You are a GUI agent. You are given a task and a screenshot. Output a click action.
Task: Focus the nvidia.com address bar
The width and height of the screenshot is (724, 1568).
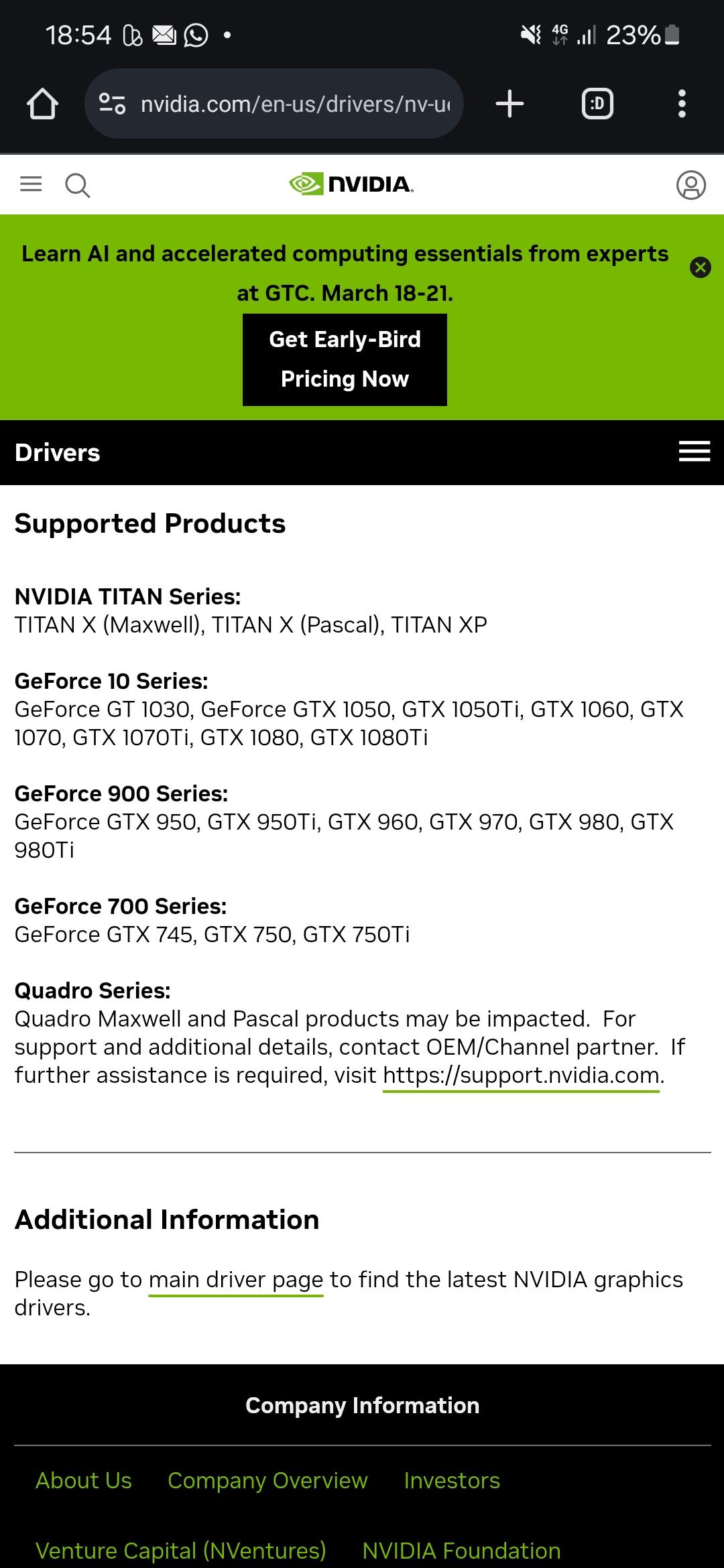274,104
